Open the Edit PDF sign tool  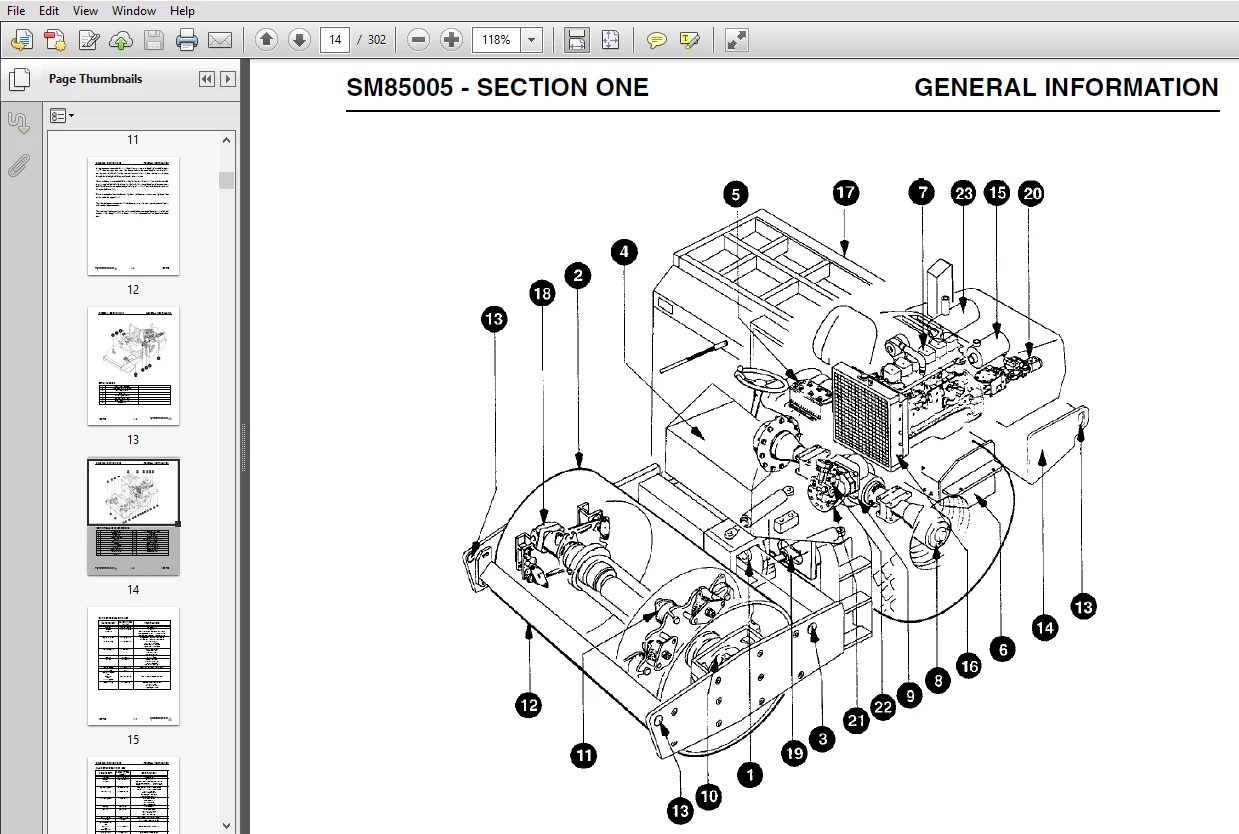coord(89,40)
